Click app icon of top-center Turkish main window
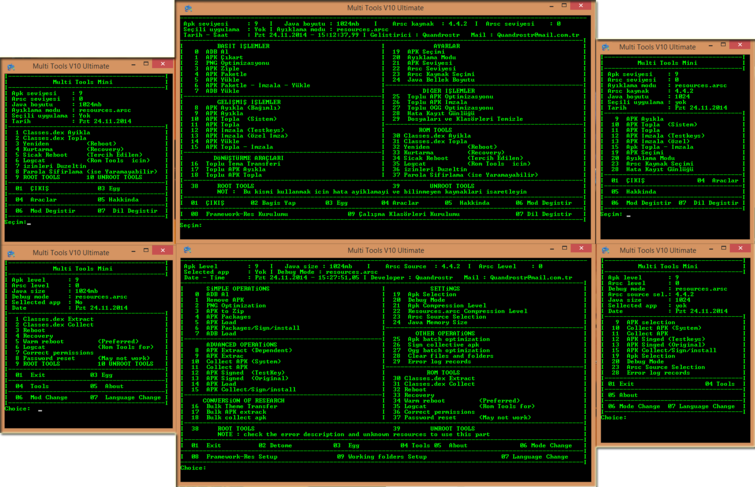 point(188,8)
